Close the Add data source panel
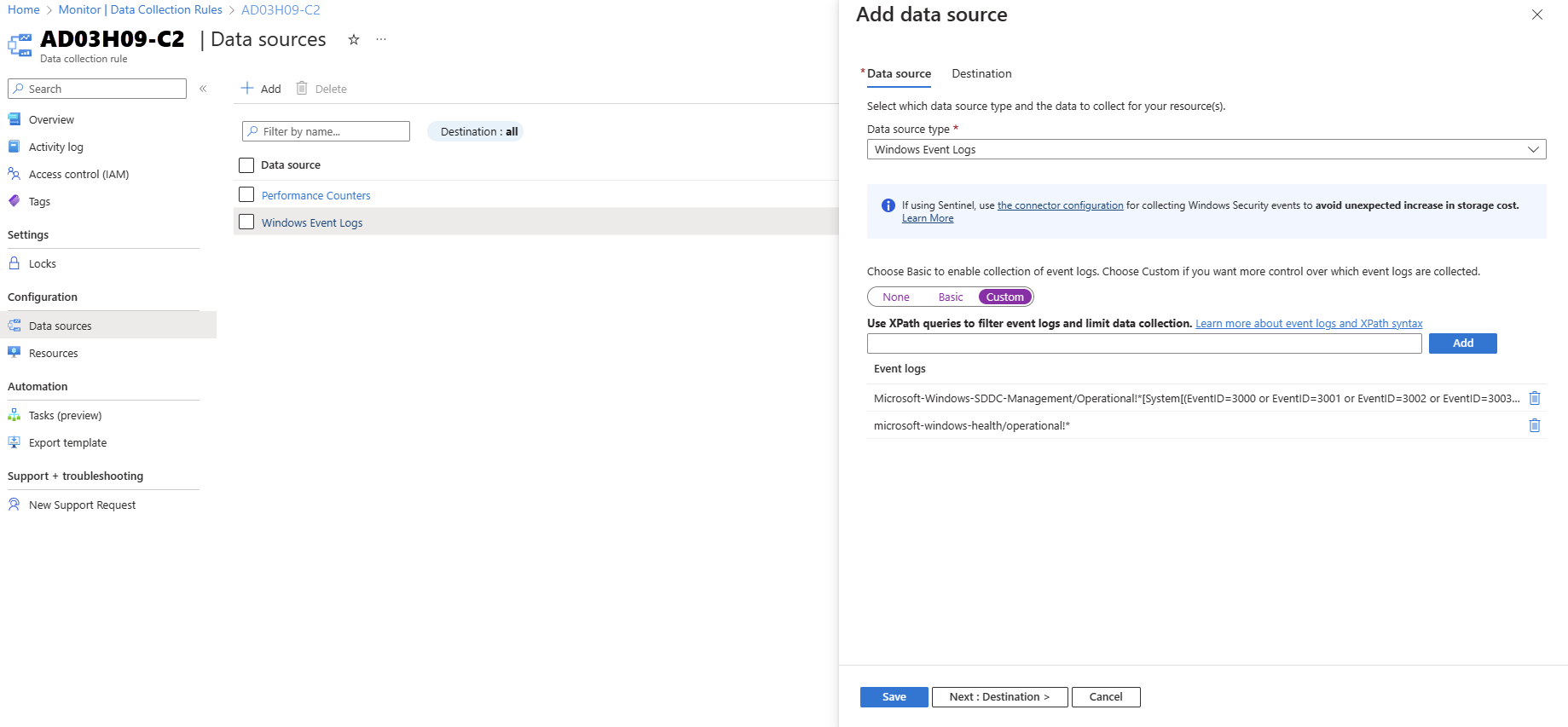Image resolution: width=1568 pixels, height=727 pixels. [x=1537, y=14]
